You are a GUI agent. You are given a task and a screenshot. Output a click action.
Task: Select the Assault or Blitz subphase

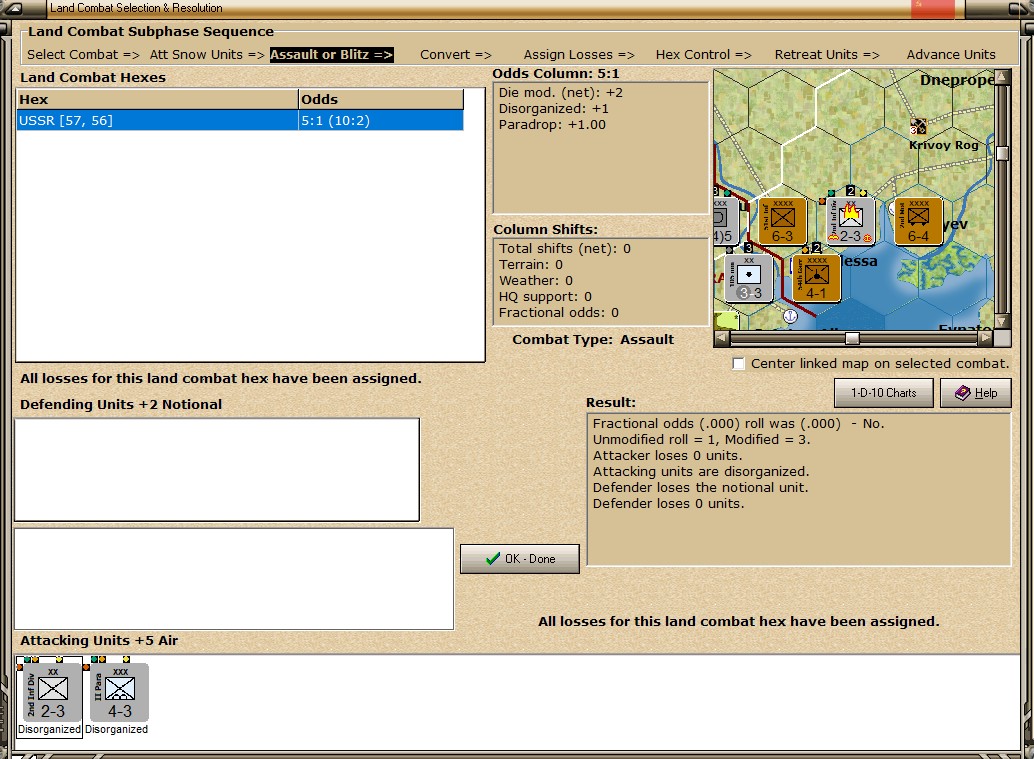332,55
